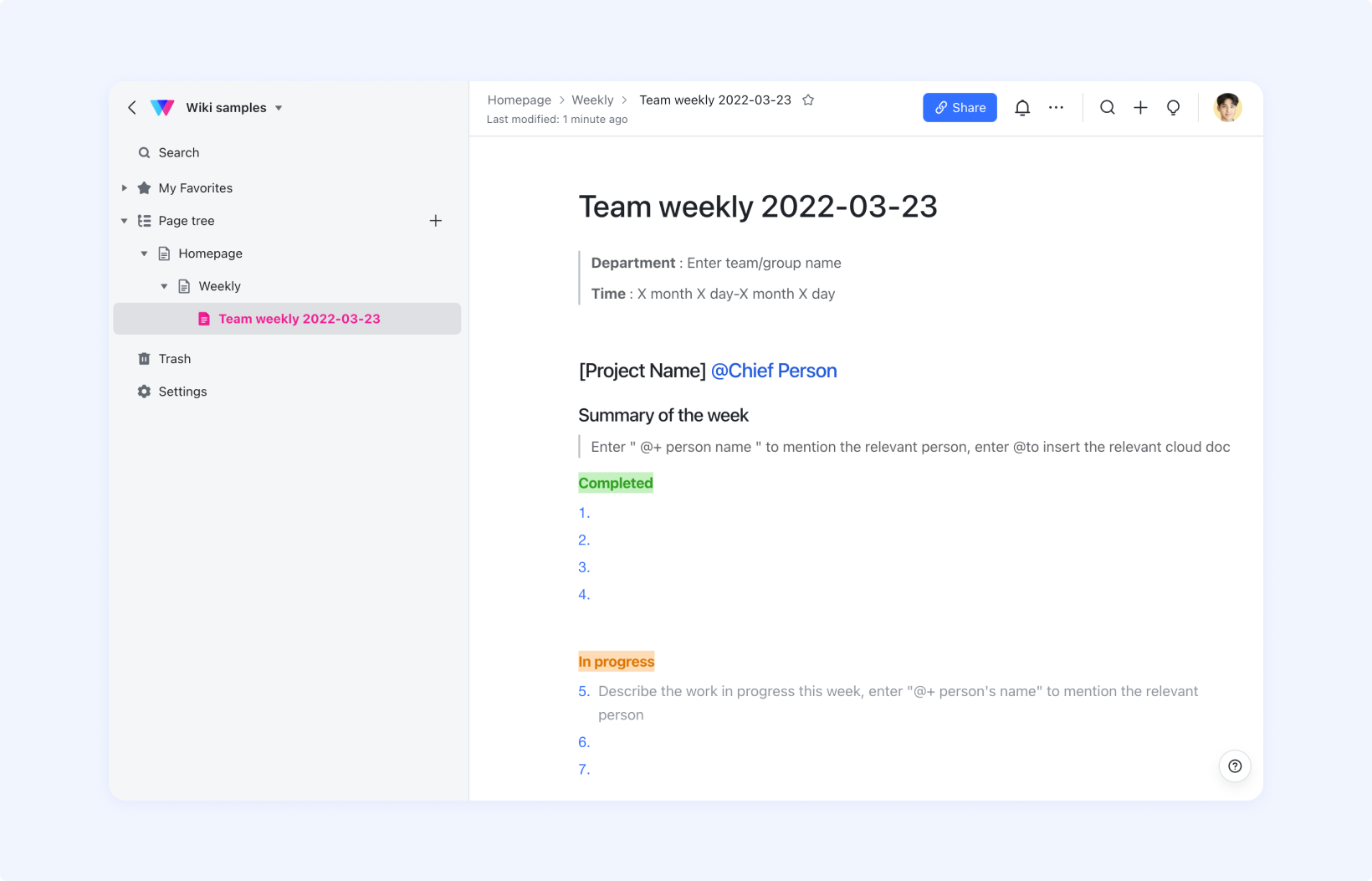The height and width of the screenshot is (881, 1372).
Task: Click the more options ellipsis icon
Action: click(x=1056, y=107)
